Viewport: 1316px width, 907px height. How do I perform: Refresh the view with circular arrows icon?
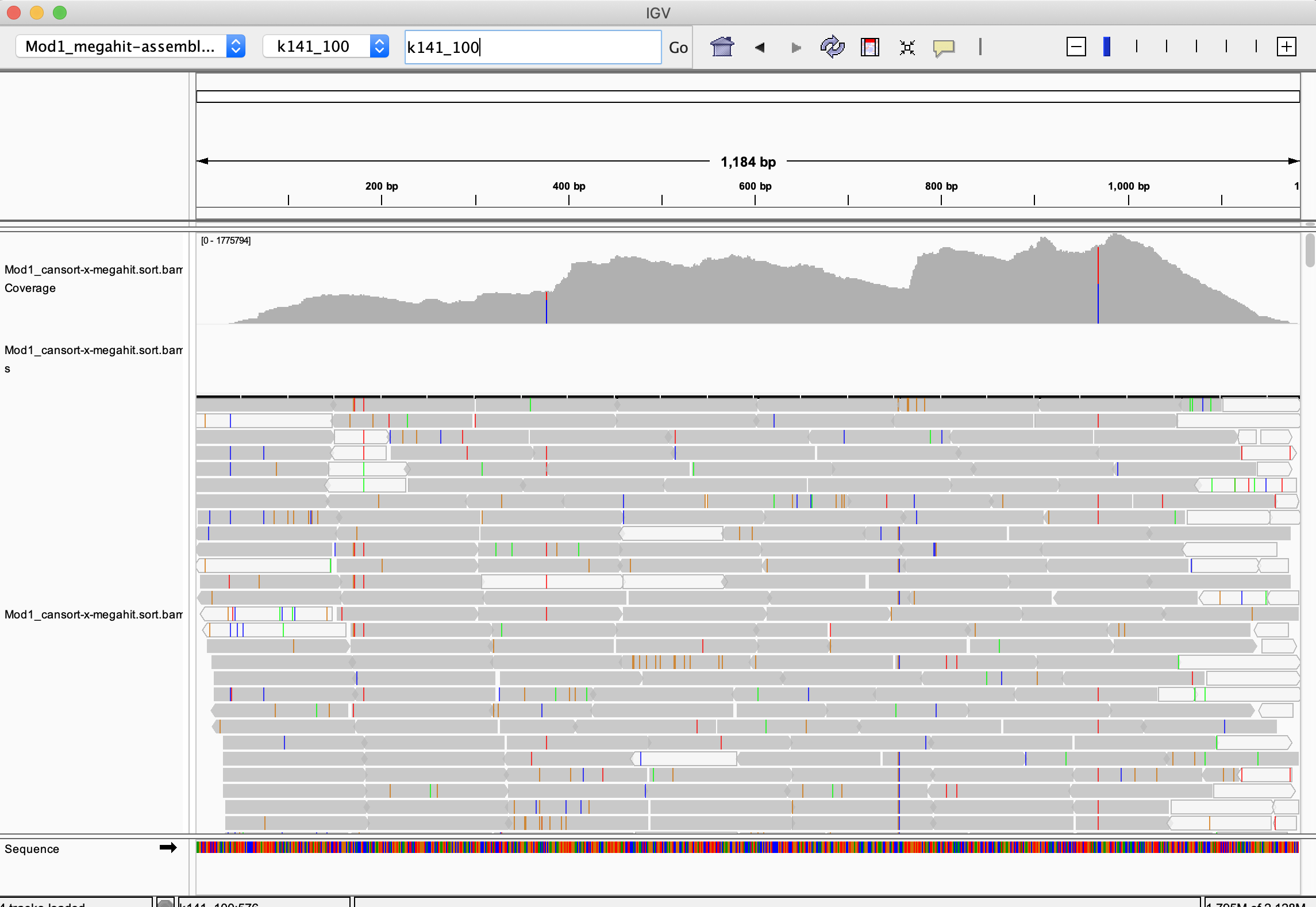pos(832,47)
